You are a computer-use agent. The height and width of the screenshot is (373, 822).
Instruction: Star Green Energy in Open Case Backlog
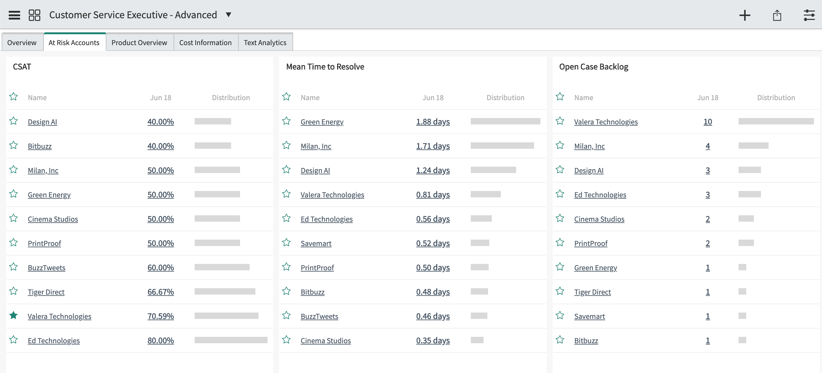pyautogui.click(x=560, y=267)
